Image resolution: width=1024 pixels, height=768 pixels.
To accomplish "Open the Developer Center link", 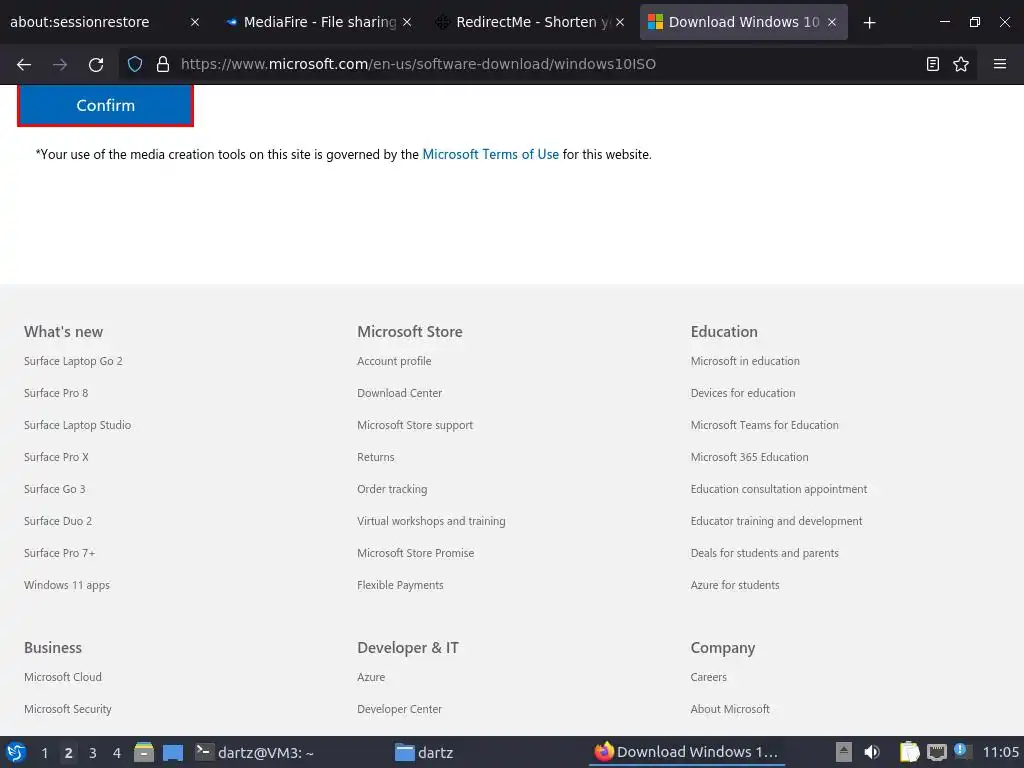I will (400, 709).
